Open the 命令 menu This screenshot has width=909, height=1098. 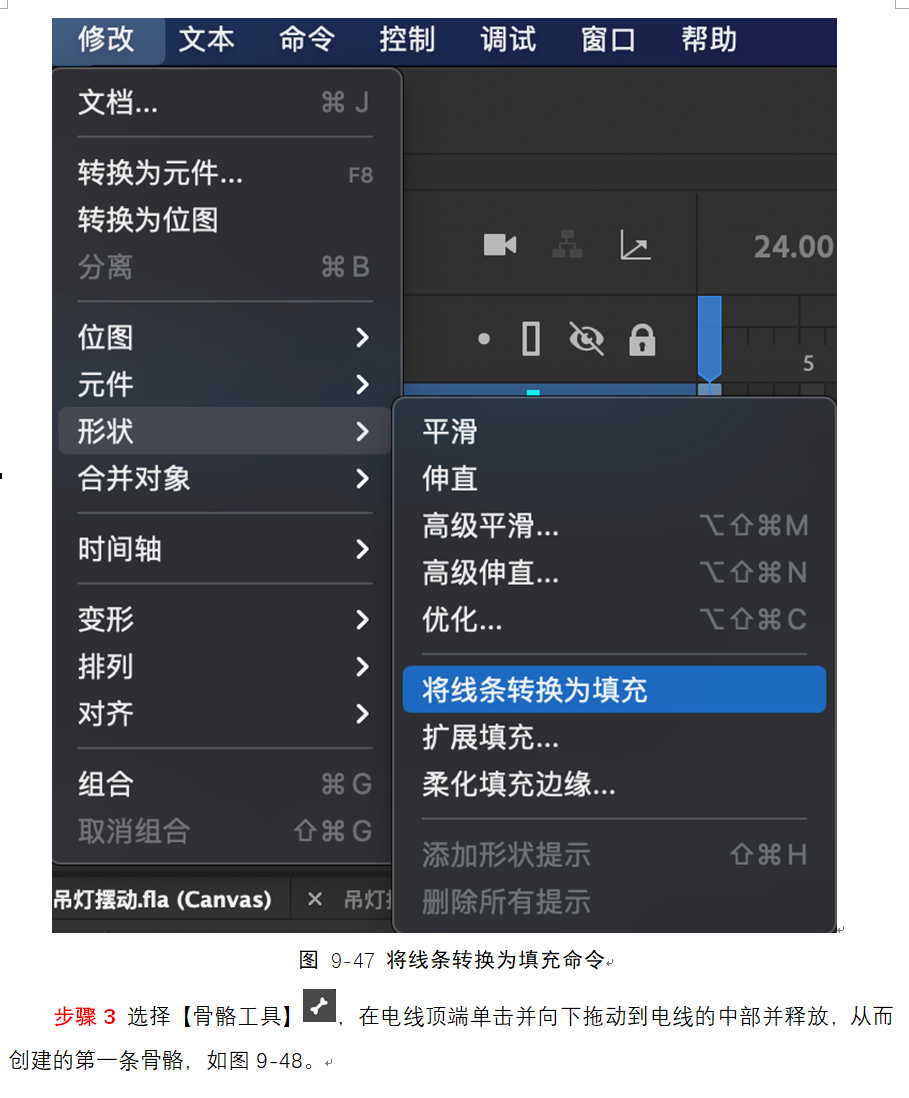pos(307,39)
